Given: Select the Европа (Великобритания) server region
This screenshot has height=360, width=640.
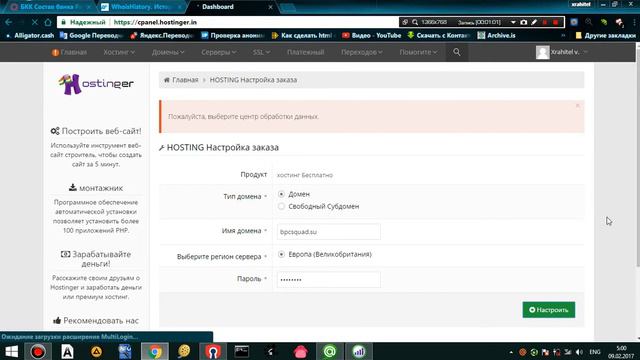Looking at the screenshot, I should click(281, 254).
